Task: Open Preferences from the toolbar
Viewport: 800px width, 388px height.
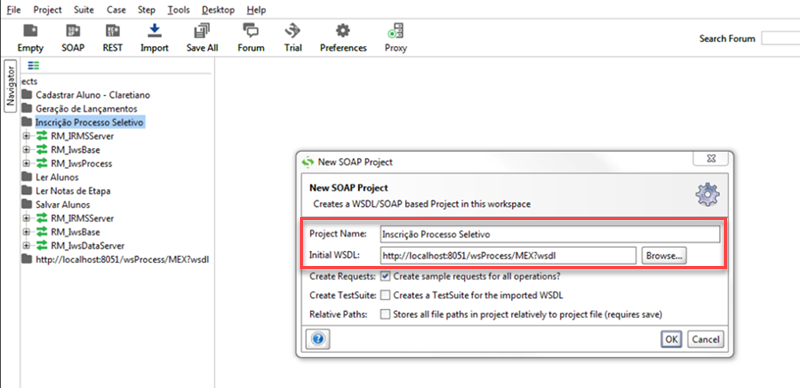Action: 343,38
